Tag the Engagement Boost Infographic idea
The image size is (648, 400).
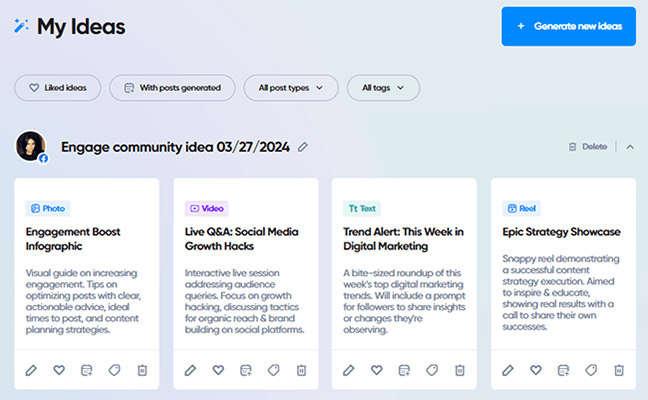(x=114, y=370)
